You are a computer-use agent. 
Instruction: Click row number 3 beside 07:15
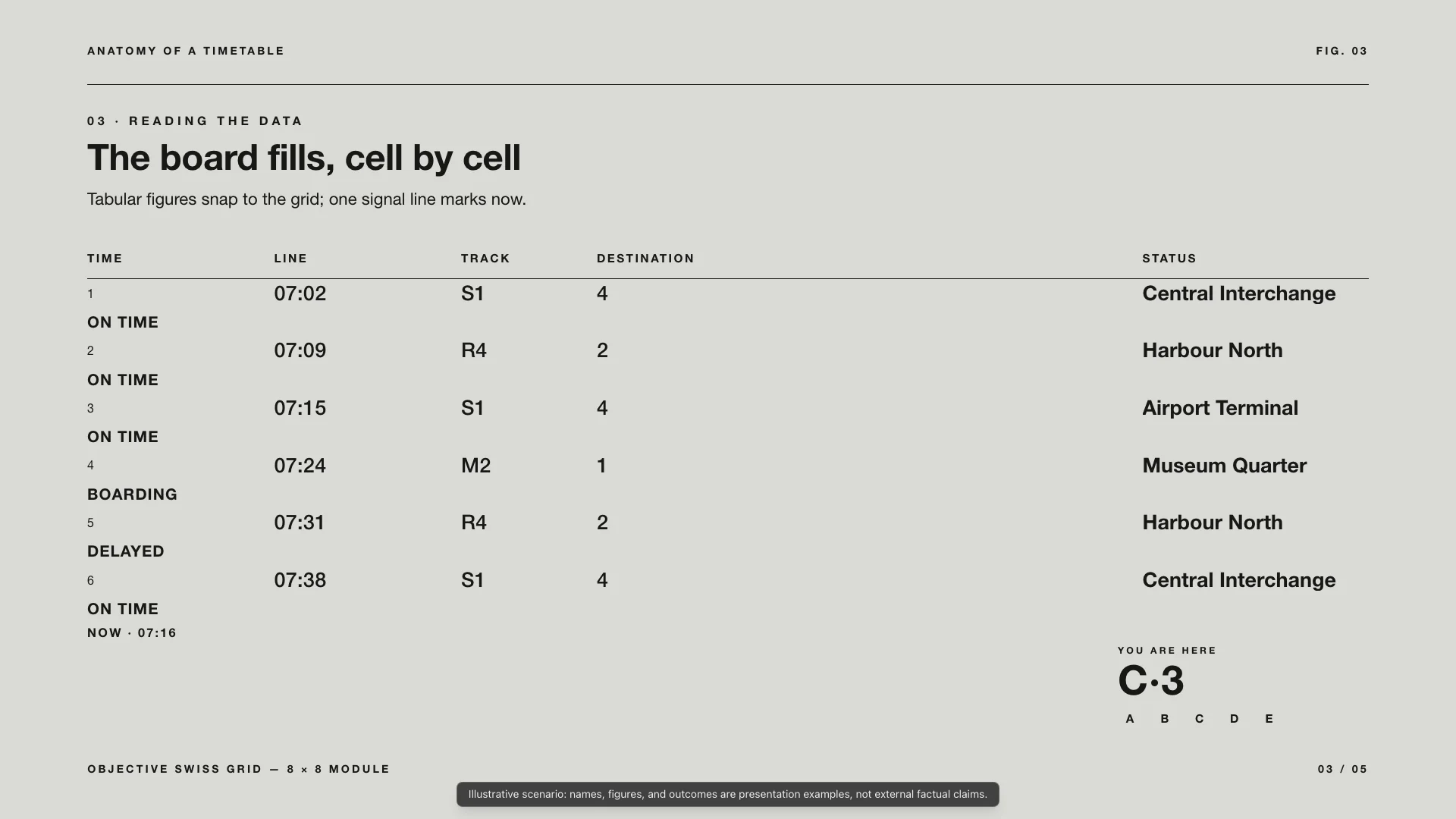point(90,409)
